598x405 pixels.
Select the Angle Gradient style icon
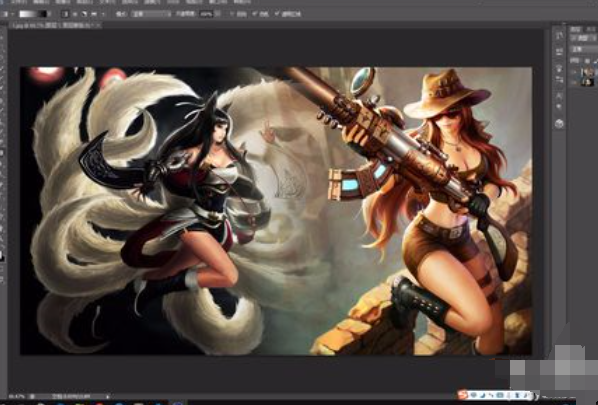84,14
